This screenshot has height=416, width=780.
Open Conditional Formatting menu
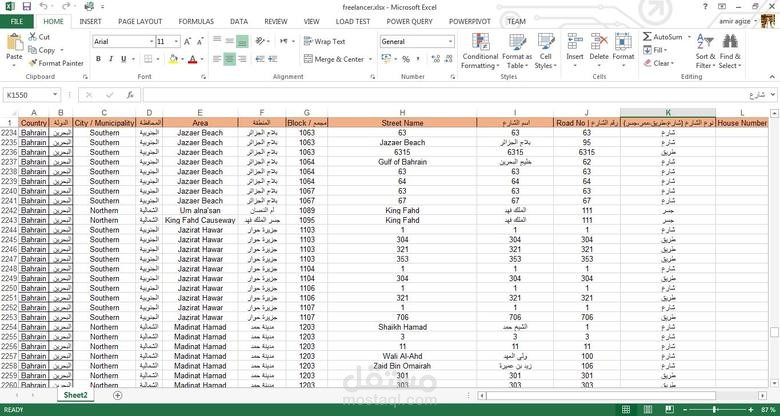point(480,52)
